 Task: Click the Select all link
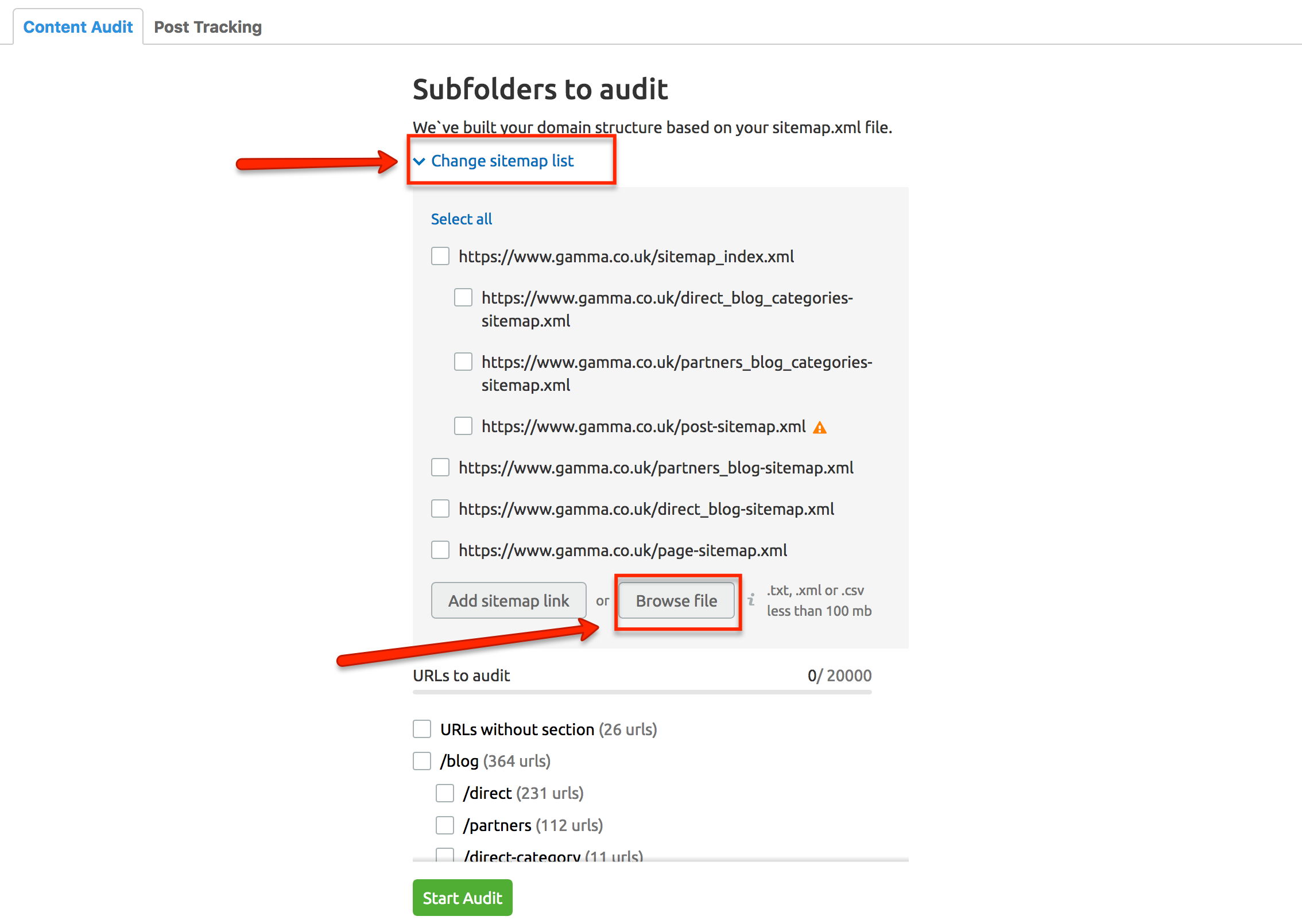(x=462, y=219)
